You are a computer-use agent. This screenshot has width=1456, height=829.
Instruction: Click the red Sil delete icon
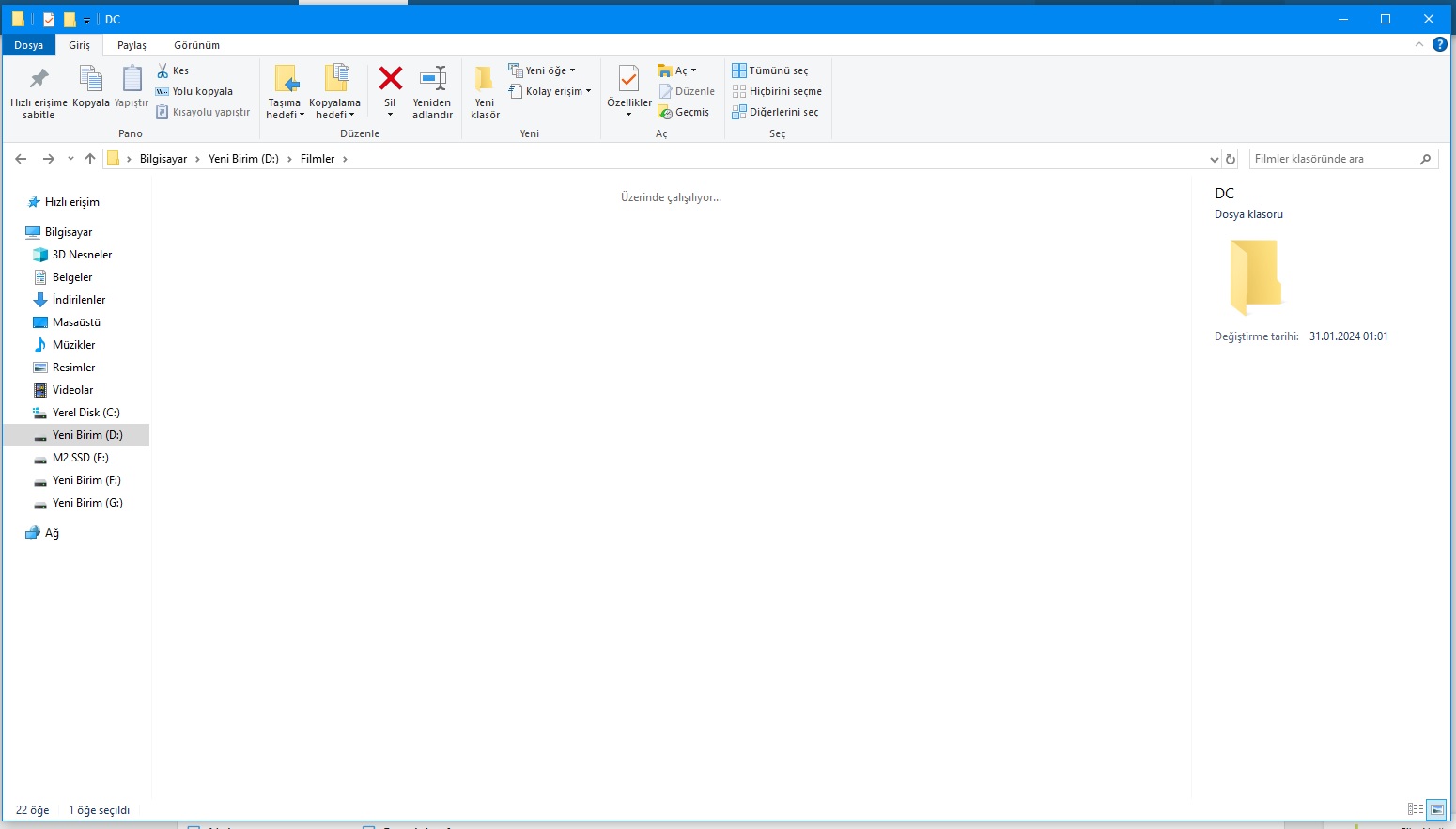coord(390,79)
